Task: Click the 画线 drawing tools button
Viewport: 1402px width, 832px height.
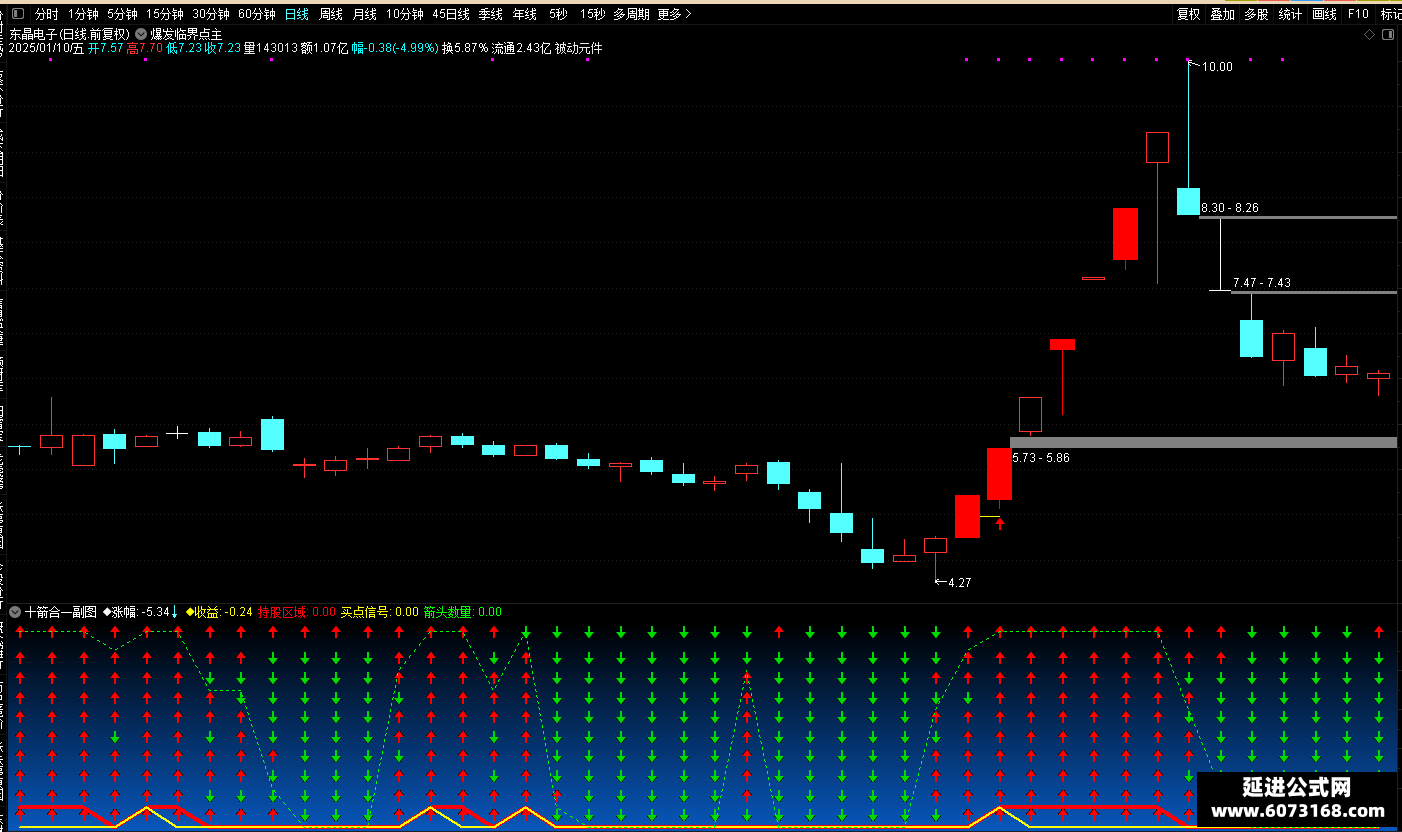Action: point(1324,14)
